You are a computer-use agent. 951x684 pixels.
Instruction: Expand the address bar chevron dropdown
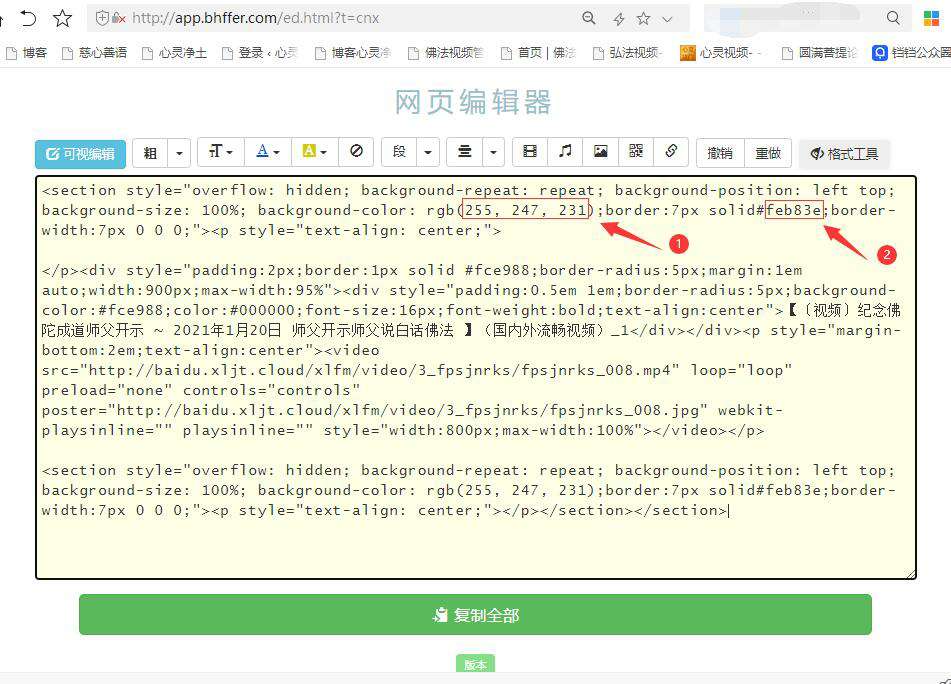pyautogui.click(x=667, y=19)
